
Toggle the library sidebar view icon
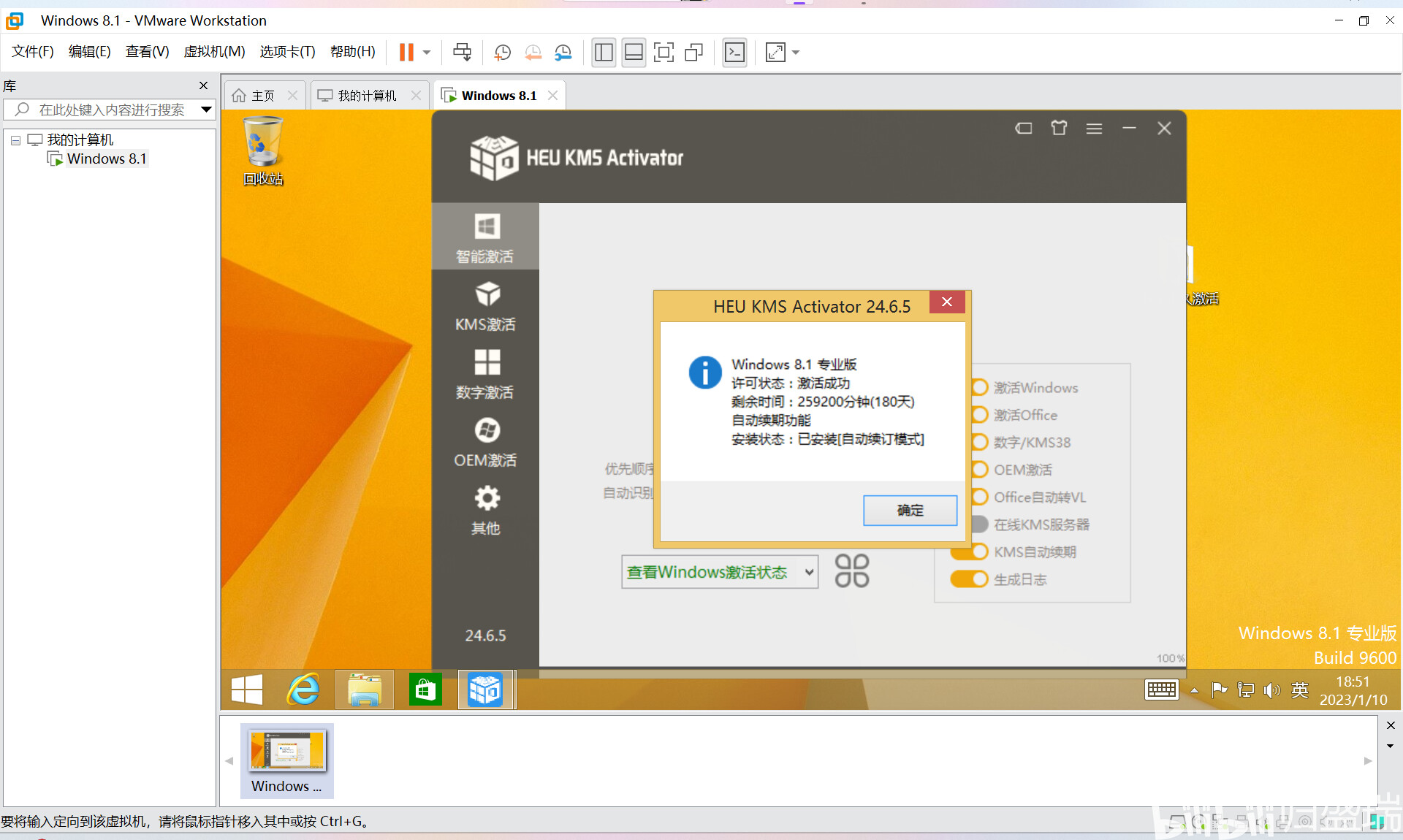coord(604,52)
